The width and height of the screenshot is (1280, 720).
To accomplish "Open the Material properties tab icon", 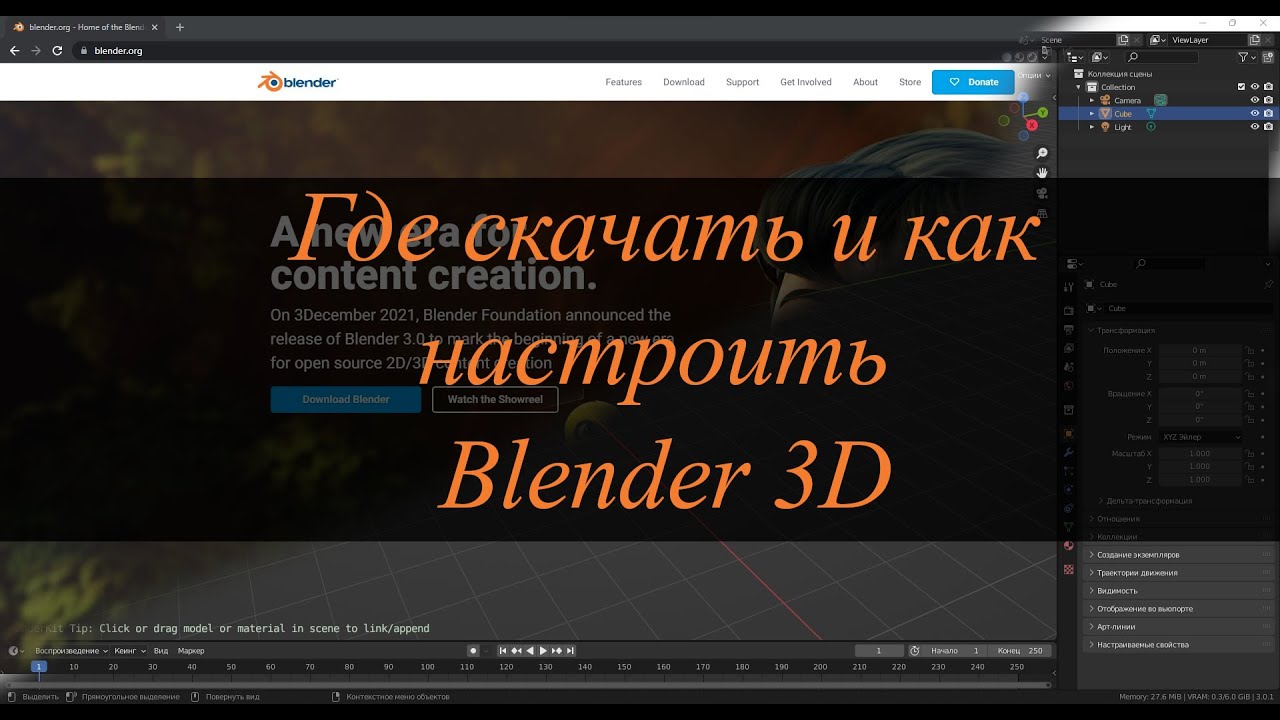I will coord(1068,546).
